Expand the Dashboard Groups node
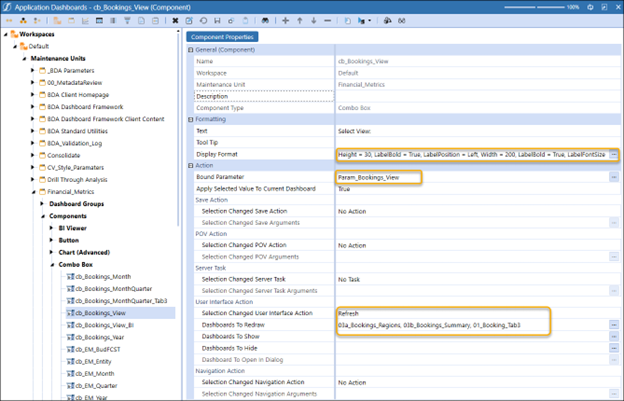This screenshot has height=401, width=624. coord(42,204)
